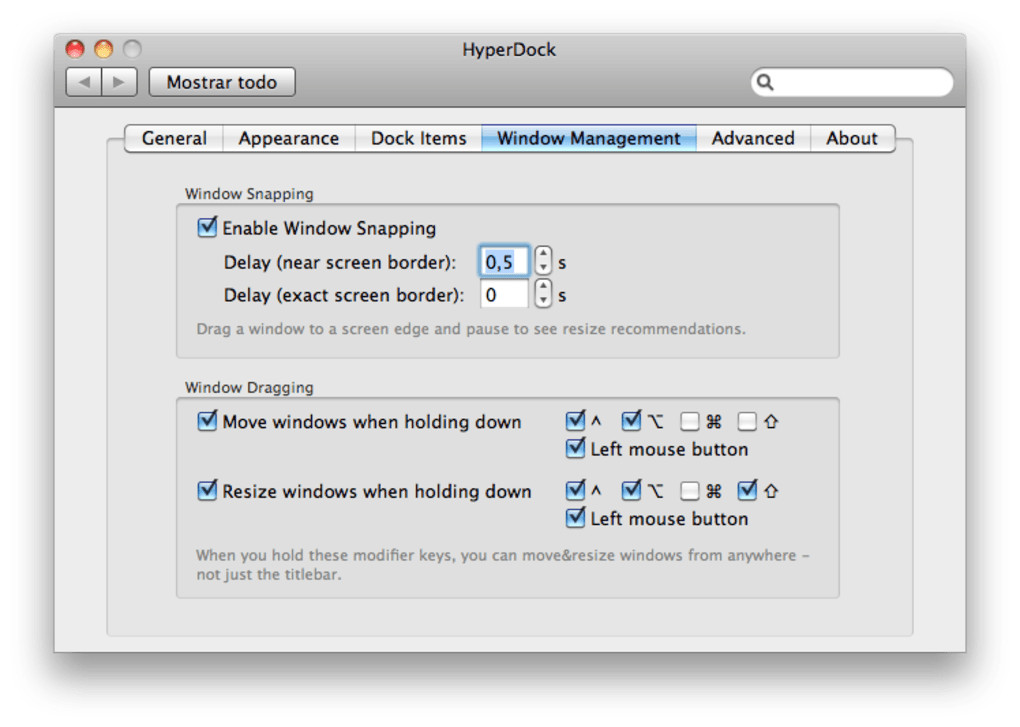The image size is (1020, 727).
Task: Toggle Move windows when holding down
Action: tap(207, 421)
